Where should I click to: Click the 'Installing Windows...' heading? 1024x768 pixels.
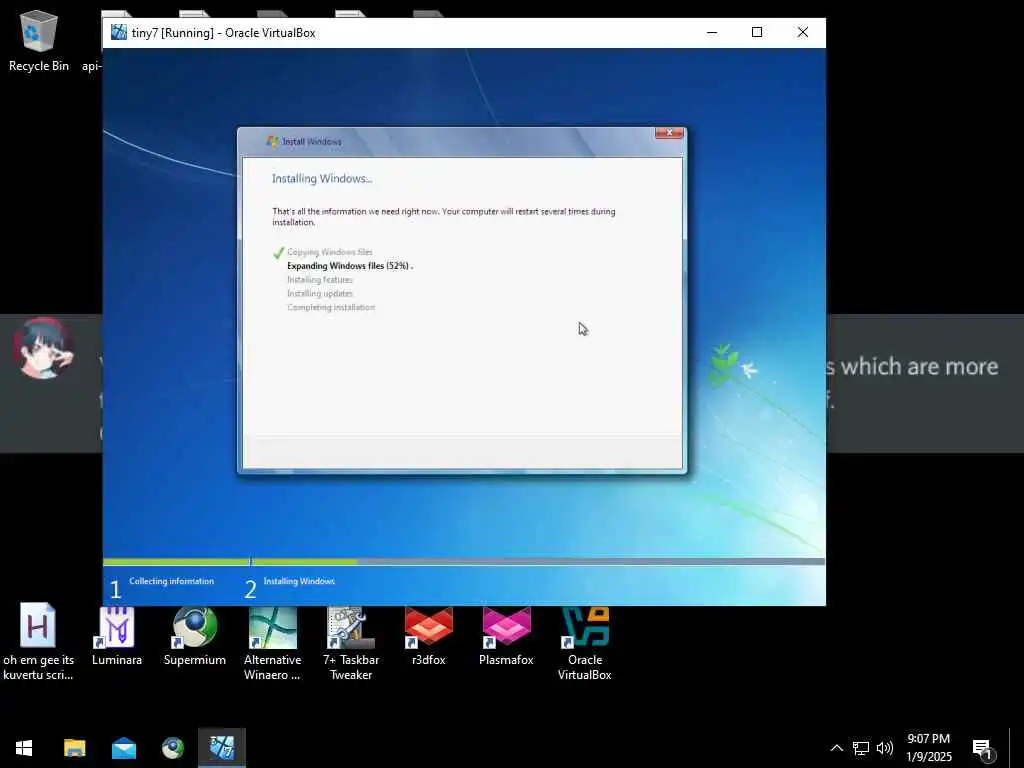322,178
